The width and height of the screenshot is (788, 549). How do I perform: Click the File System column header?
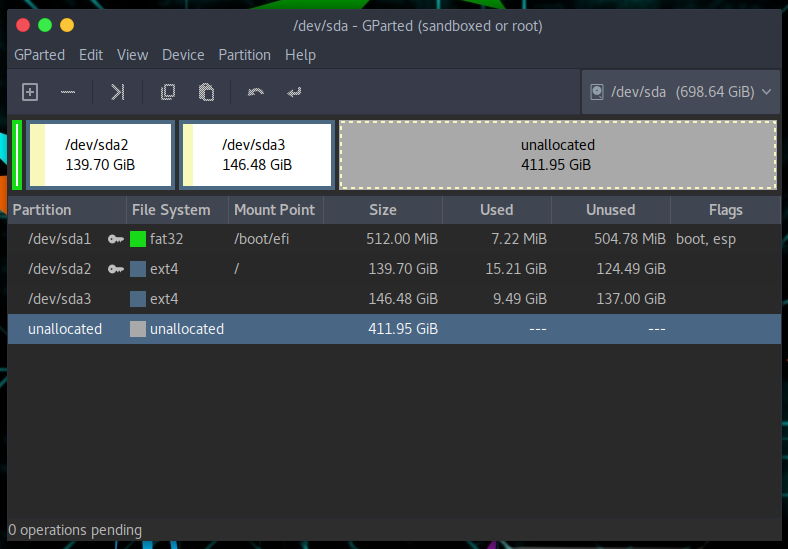(171, 210)
